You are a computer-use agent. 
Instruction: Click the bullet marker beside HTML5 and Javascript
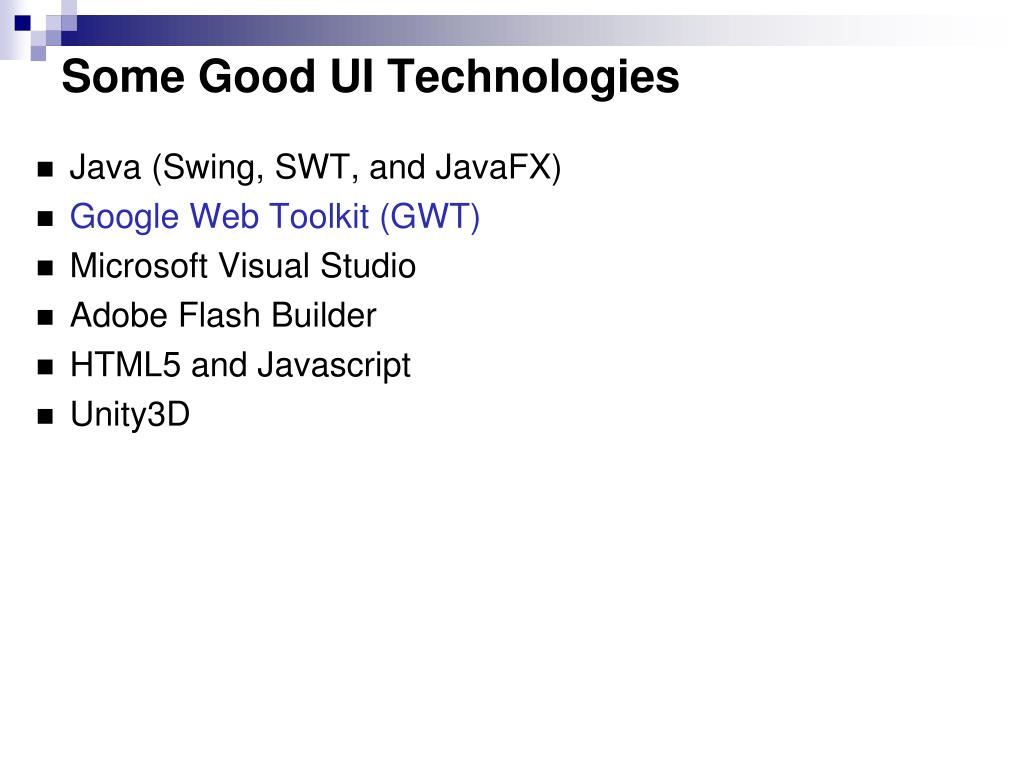click(45, 368)
